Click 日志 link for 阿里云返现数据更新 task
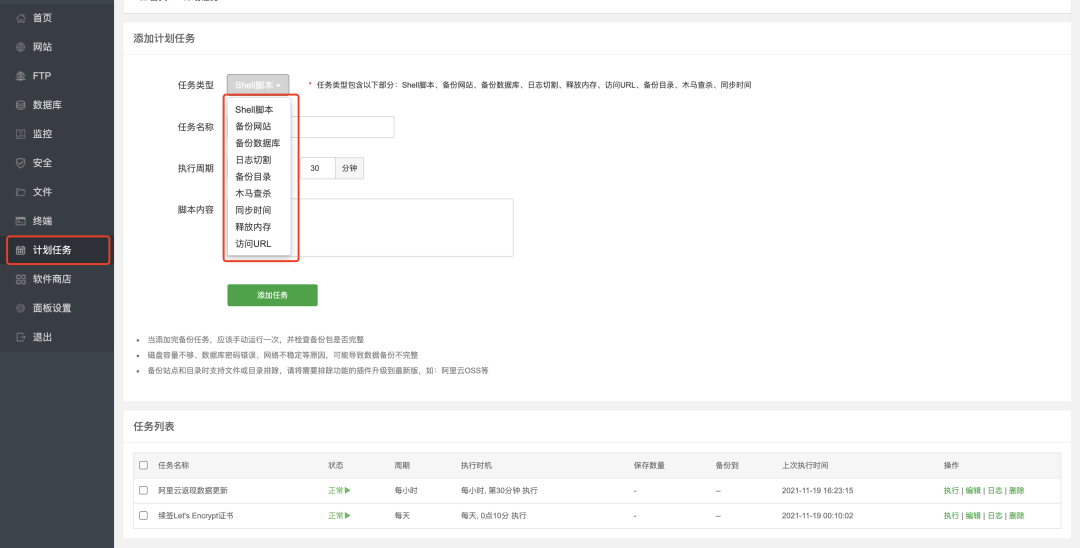1080x548 pixels. point(994,490)
